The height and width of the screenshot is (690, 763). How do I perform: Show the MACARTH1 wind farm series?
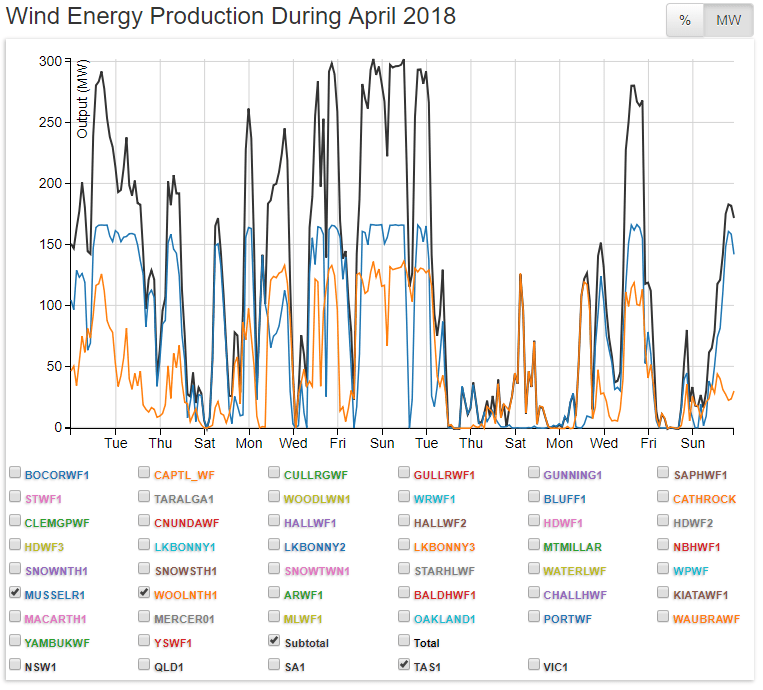pos(15,617)
